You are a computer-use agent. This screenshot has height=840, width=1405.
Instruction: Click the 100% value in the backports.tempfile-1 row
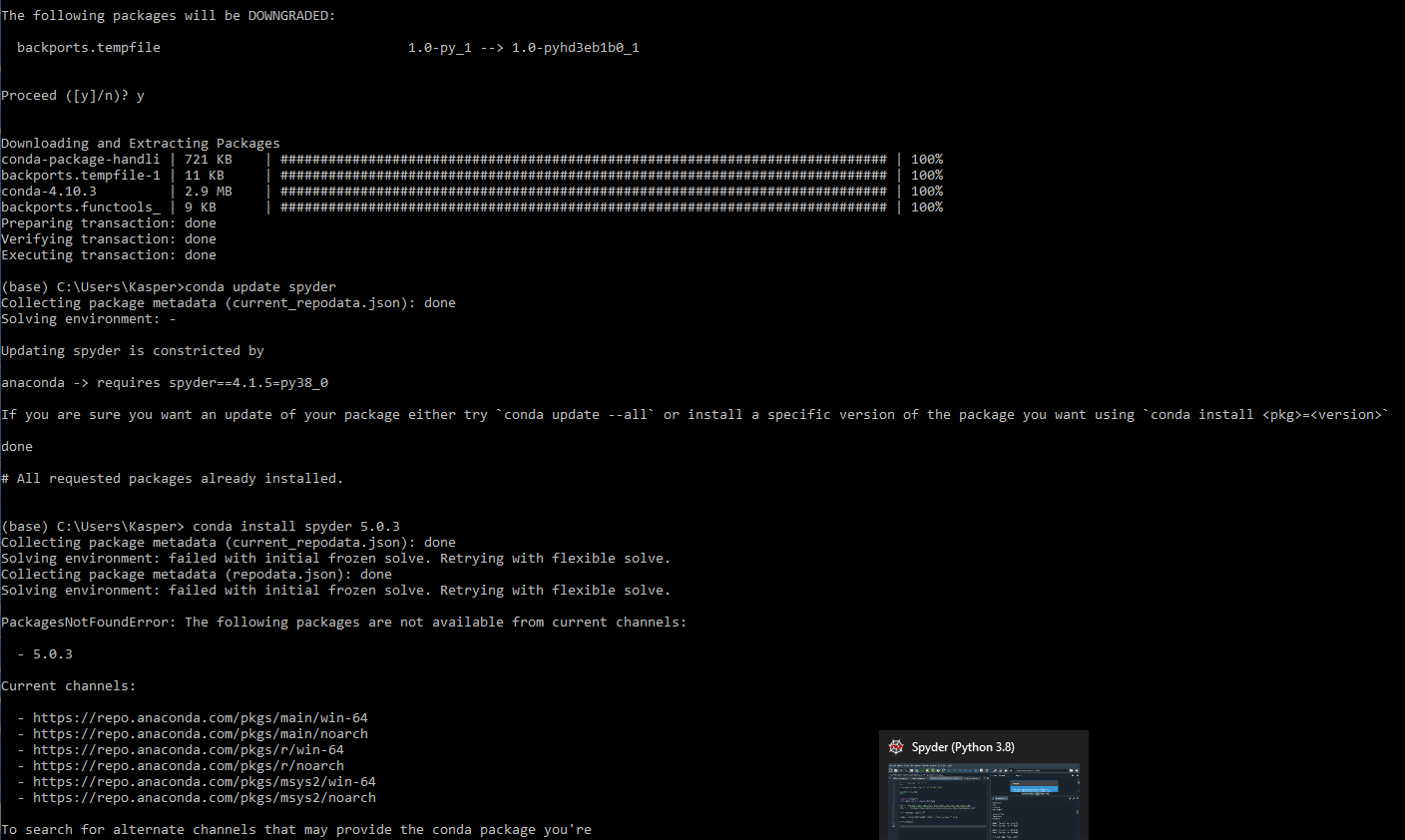[927, 176]
